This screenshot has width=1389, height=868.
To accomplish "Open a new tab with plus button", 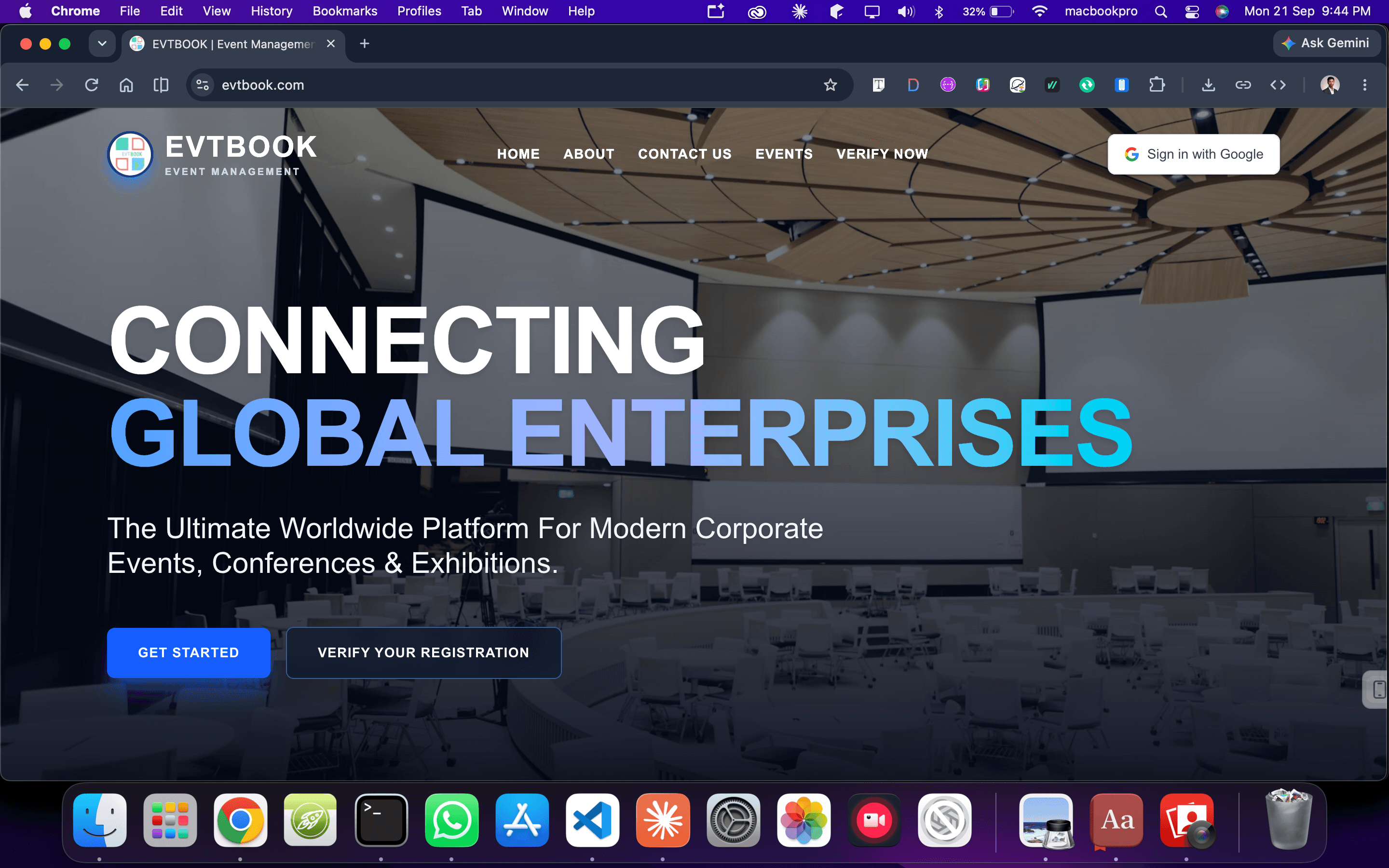I will [365, 43].
